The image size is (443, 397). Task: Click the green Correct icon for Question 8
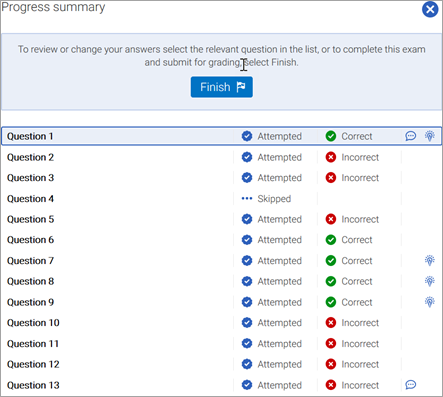[x=331, y=281]
